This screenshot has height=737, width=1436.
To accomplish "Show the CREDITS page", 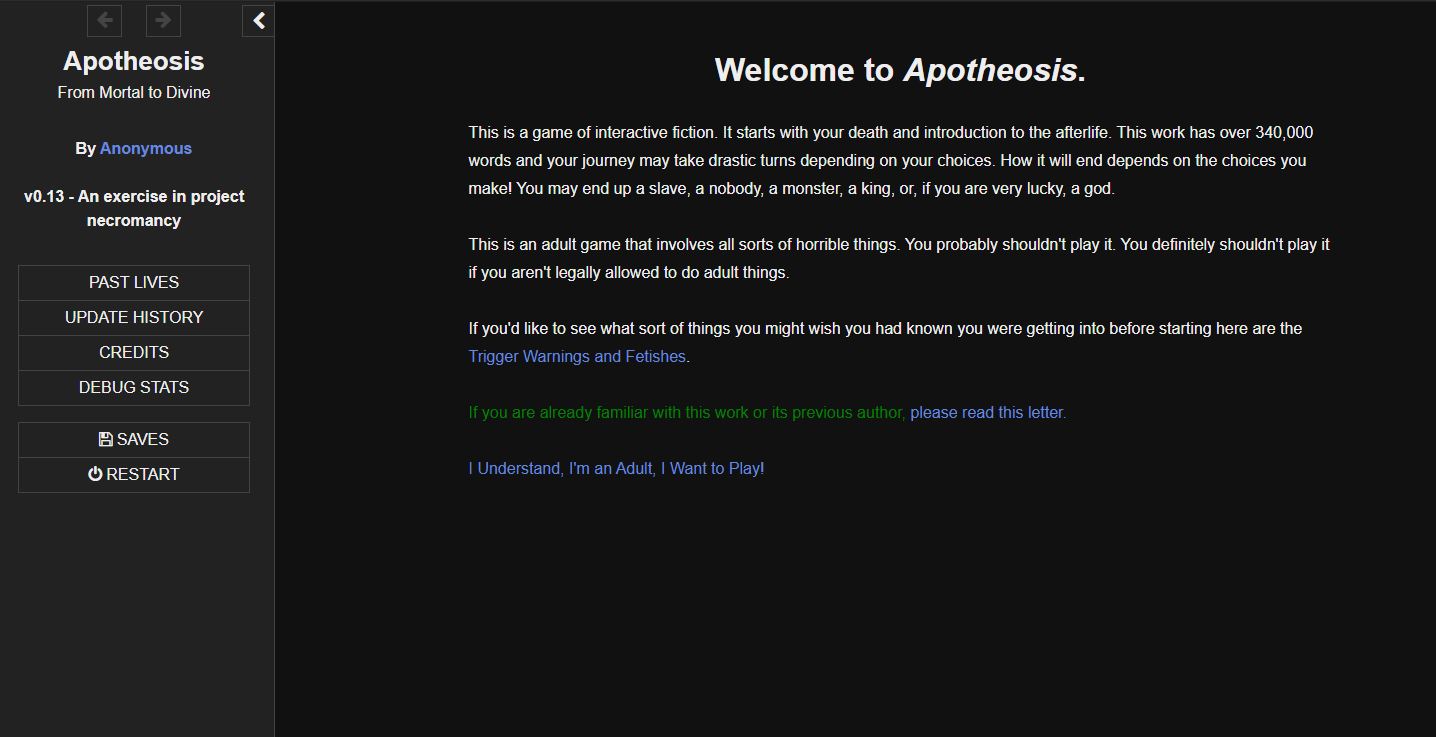I will (134, 353).
